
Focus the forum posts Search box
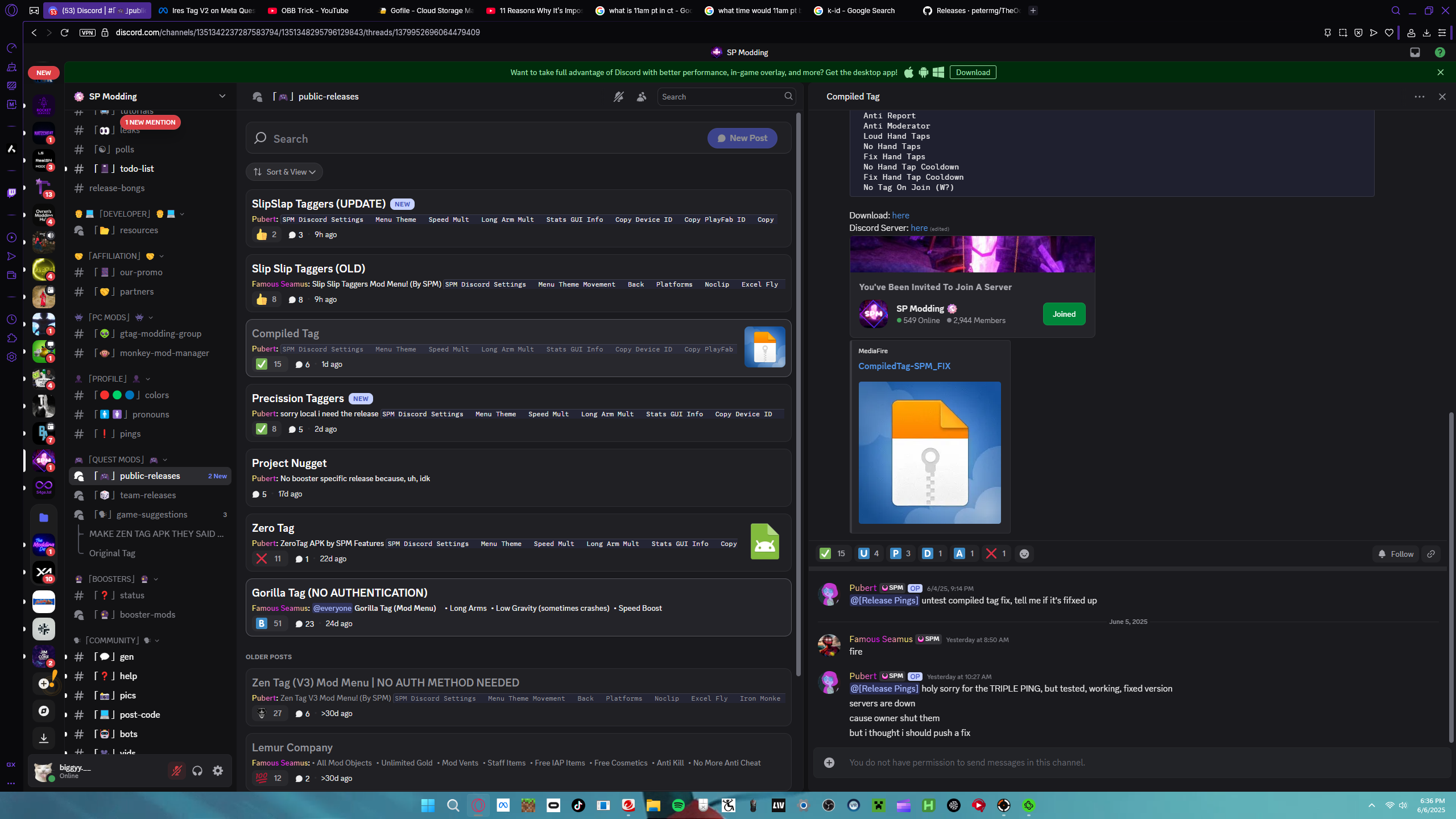click(x=478, y=138)
